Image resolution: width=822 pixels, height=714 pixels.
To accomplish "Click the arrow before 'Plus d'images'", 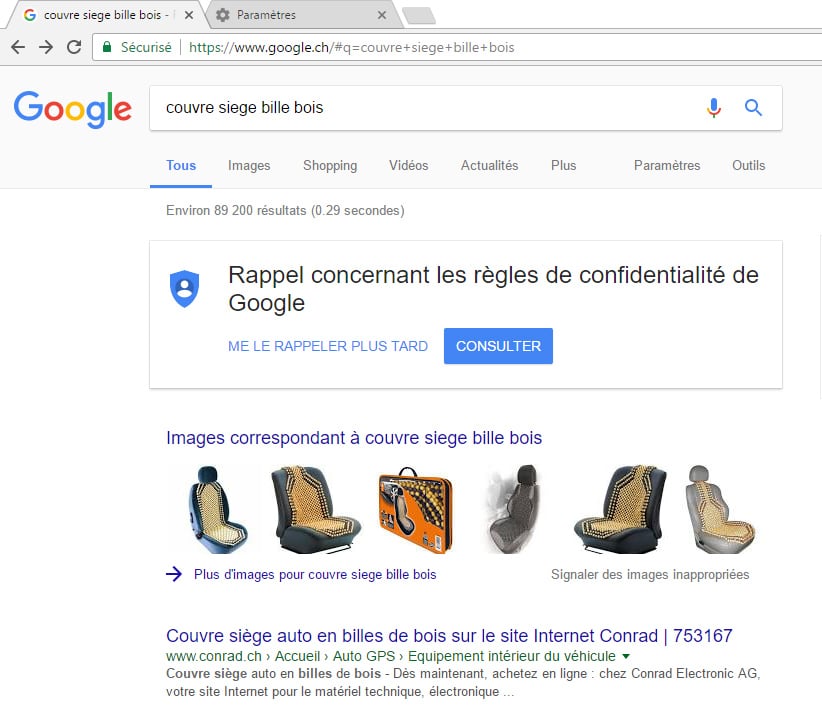I will 174,574.
